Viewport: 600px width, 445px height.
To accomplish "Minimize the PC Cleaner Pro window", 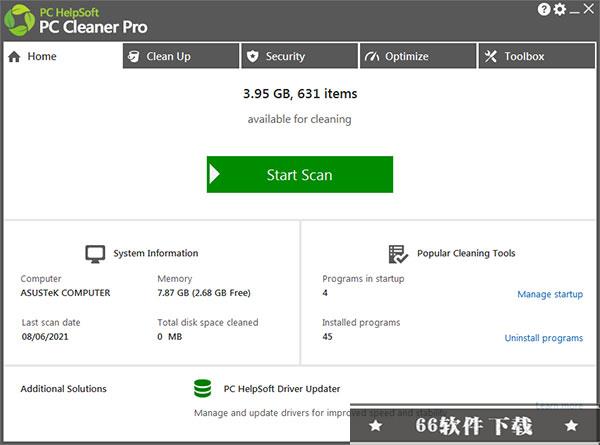I will point(574,11).
